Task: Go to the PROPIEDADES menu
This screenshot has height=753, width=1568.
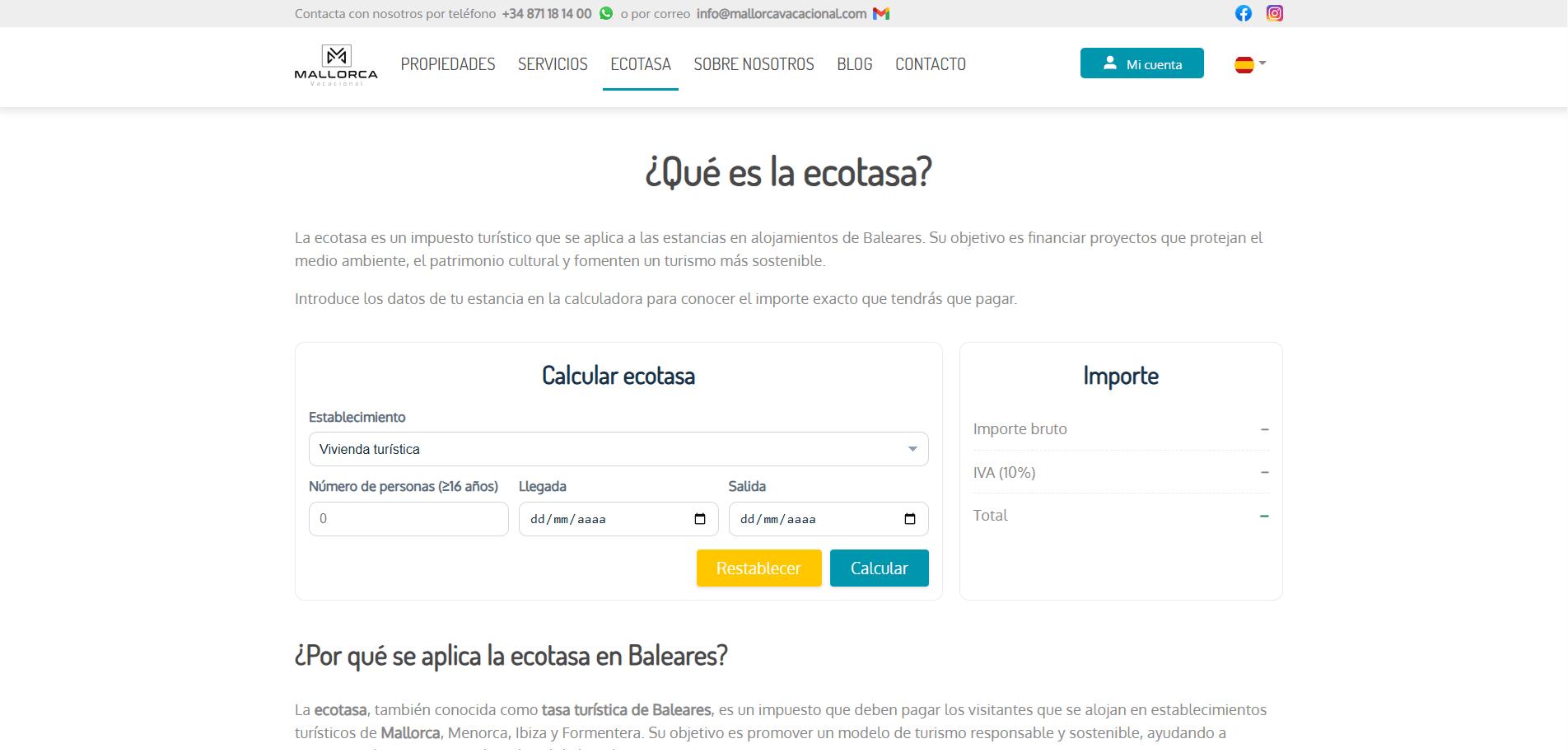Action: coord(448,64)
